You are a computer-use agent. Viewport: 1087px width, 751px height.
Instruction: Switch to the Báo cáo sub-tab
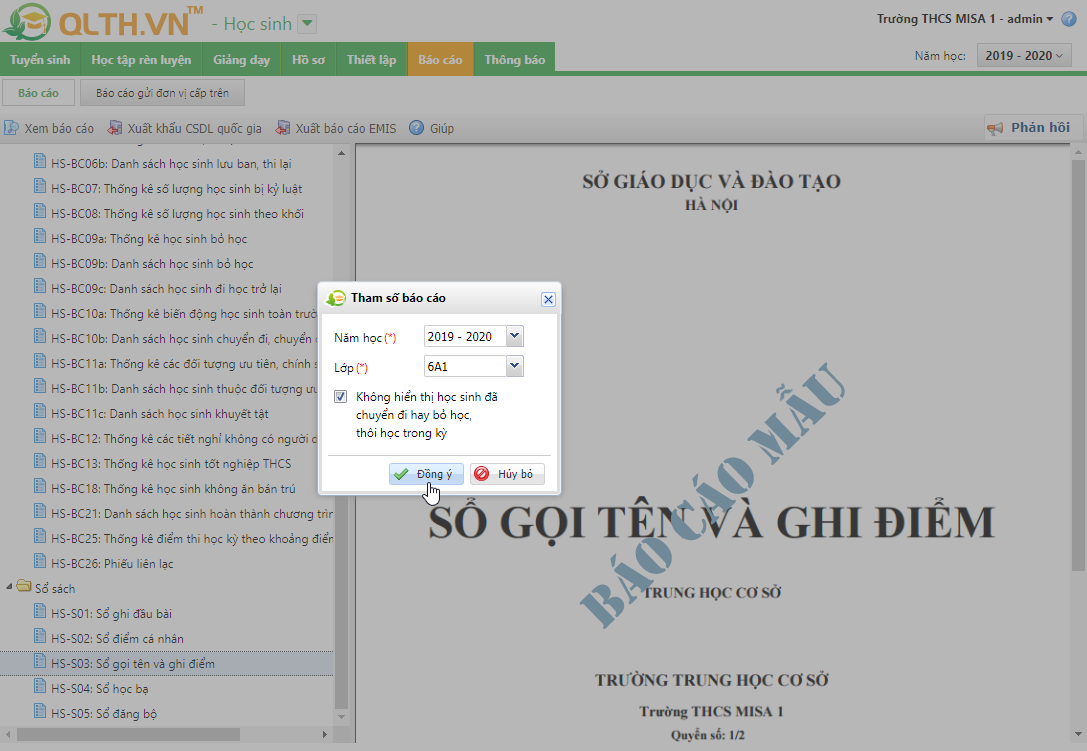(x=38, y=93)
